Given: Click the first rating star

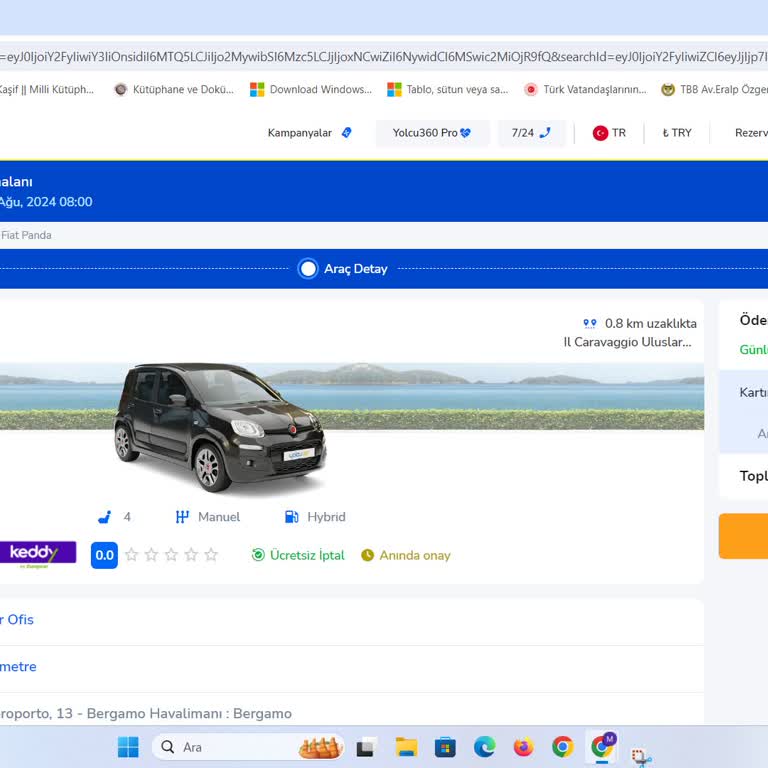Looking at the screenshot, I should (131, 554).
